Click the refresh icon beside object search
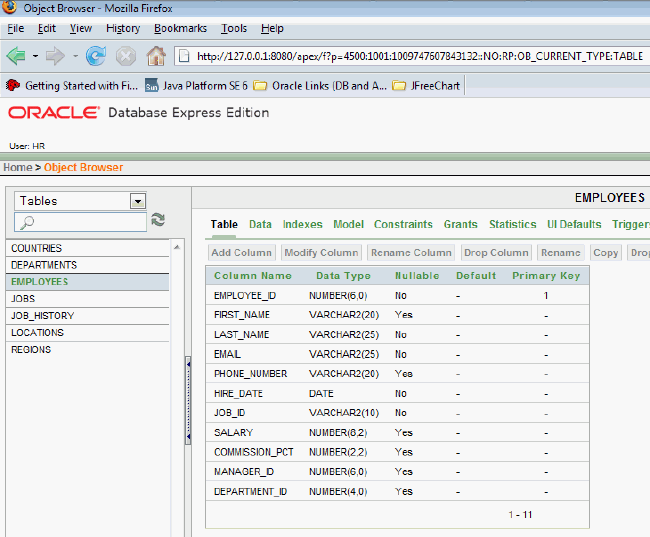 click(158, 220)
